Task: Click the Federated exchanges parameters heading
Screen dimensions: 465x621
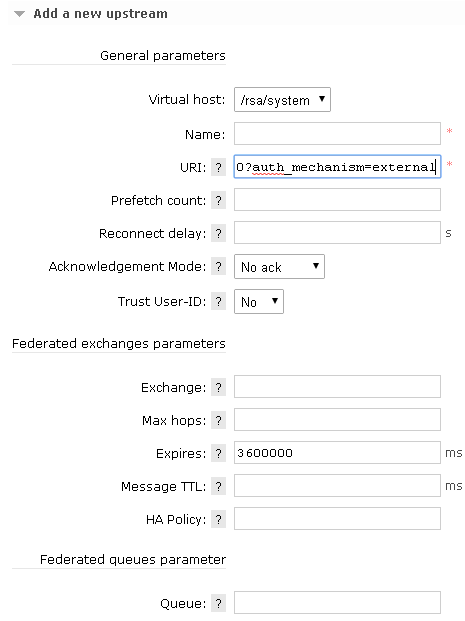Action: click(x=119, y=343)
